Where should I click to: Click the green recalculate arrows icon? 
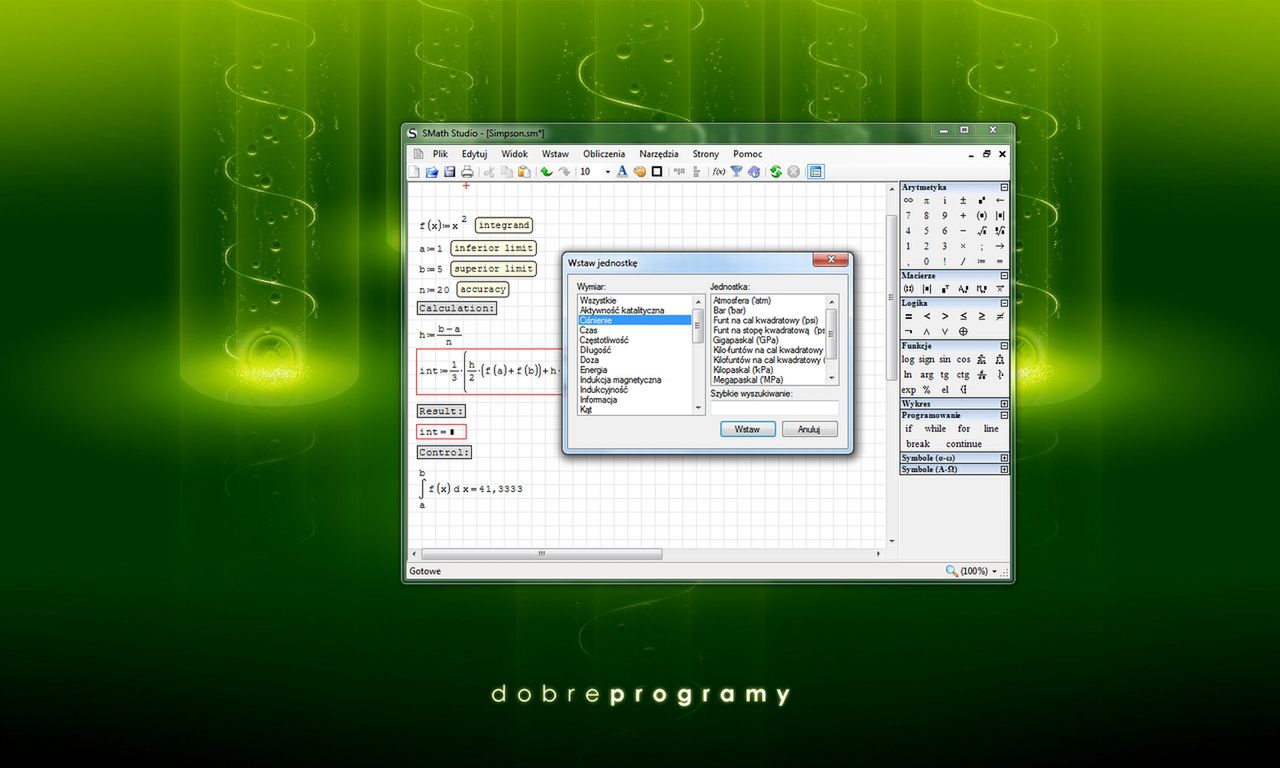tap(775, 172)
